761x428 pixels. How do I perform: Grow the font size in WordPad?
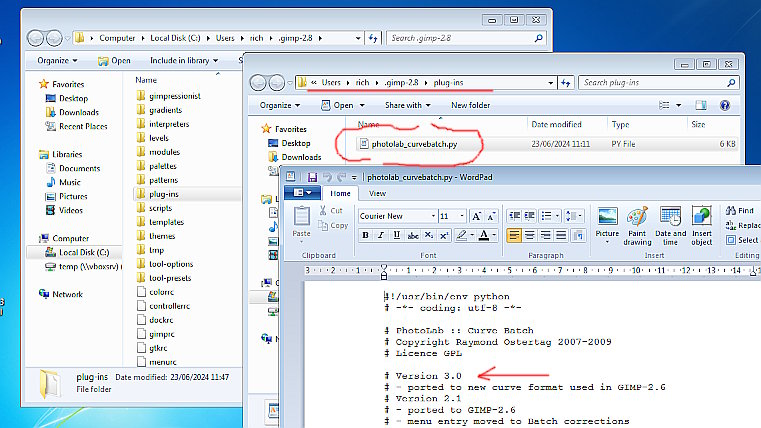click(x=476, y=216)
